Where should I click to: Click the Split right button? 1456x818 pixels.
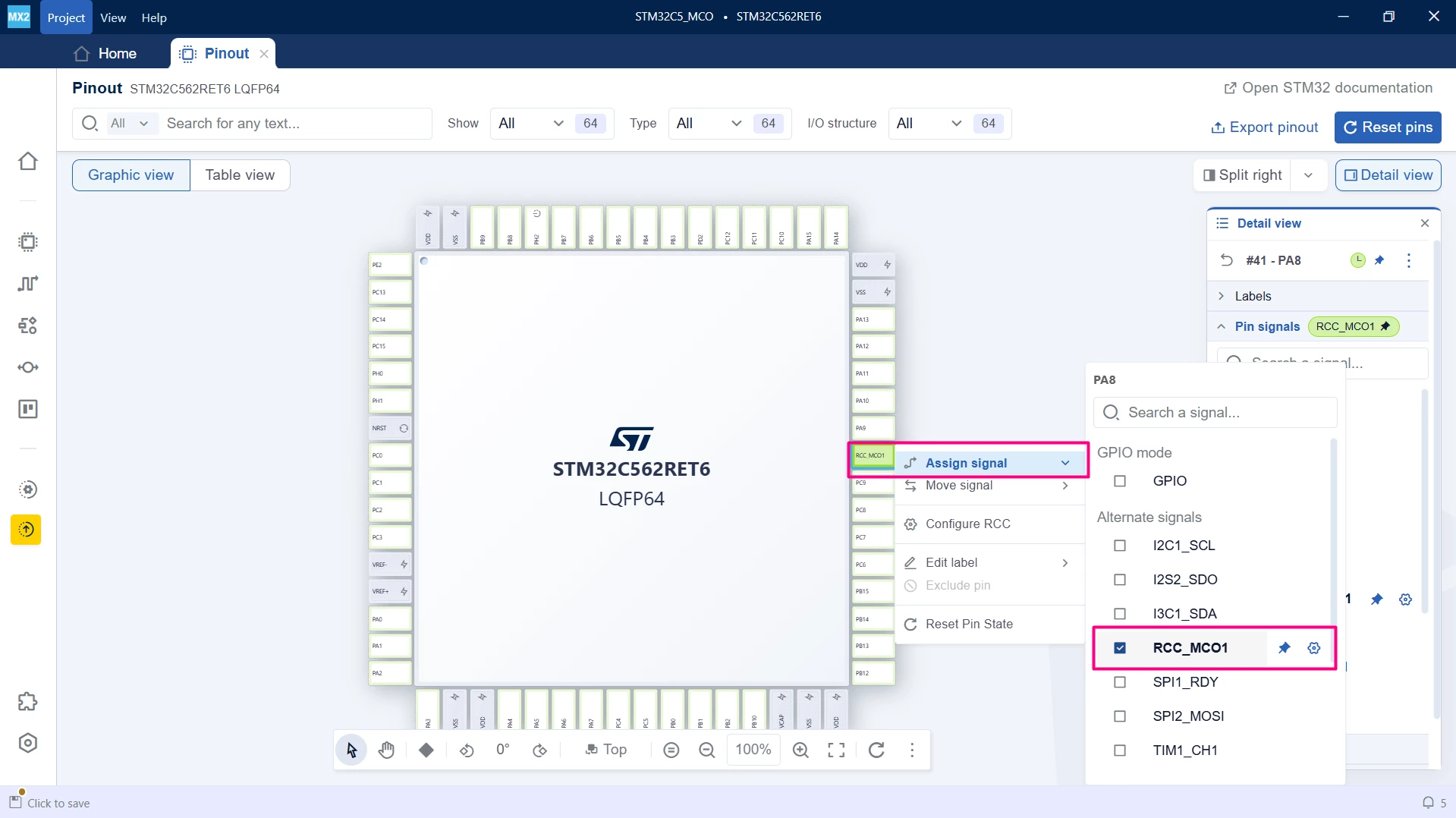(1243, 175)
